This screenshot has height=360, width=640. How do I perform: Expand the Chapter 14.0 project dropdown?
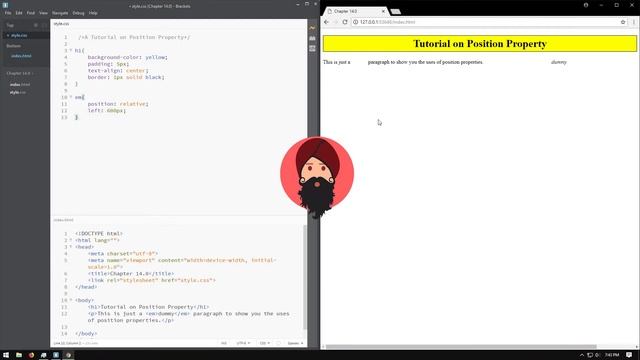20,73
